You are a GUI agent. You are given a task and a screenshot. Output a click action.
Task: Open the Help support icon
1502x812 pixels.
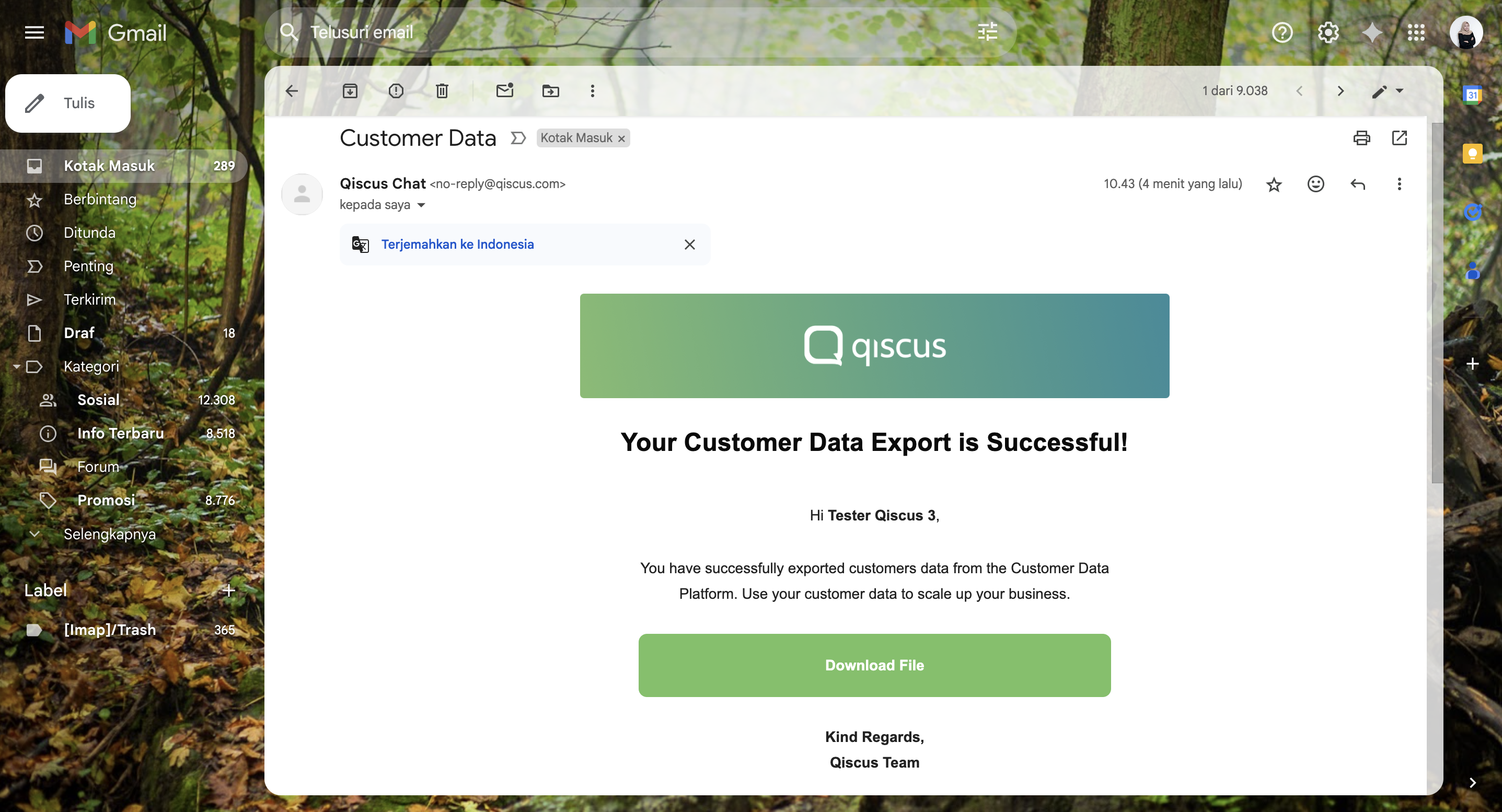(x=1282, y=32)
